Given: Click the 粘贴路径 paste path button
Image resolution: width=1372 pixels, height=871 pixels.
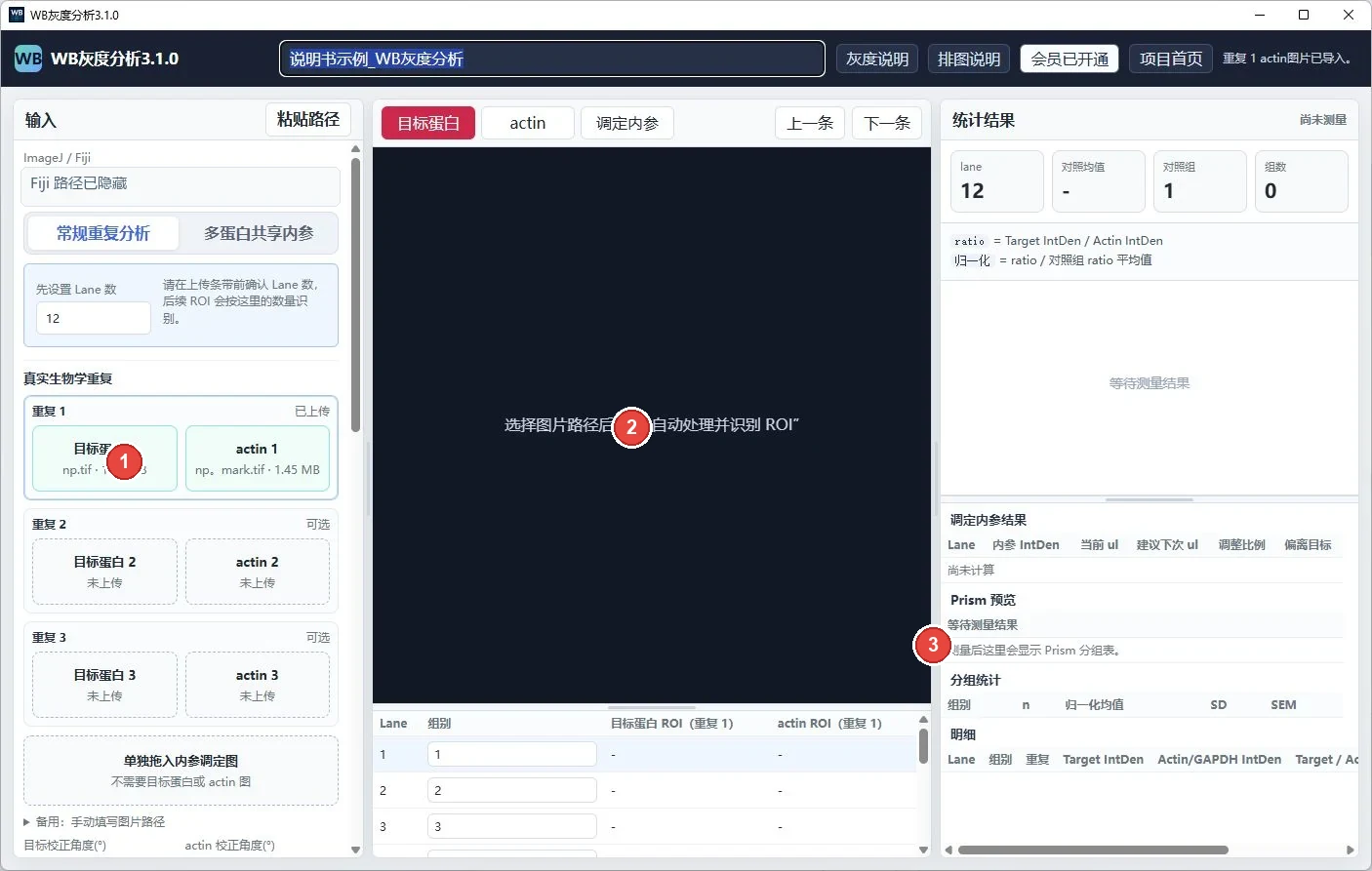Looking at the screenshot, I should [308, 119].
